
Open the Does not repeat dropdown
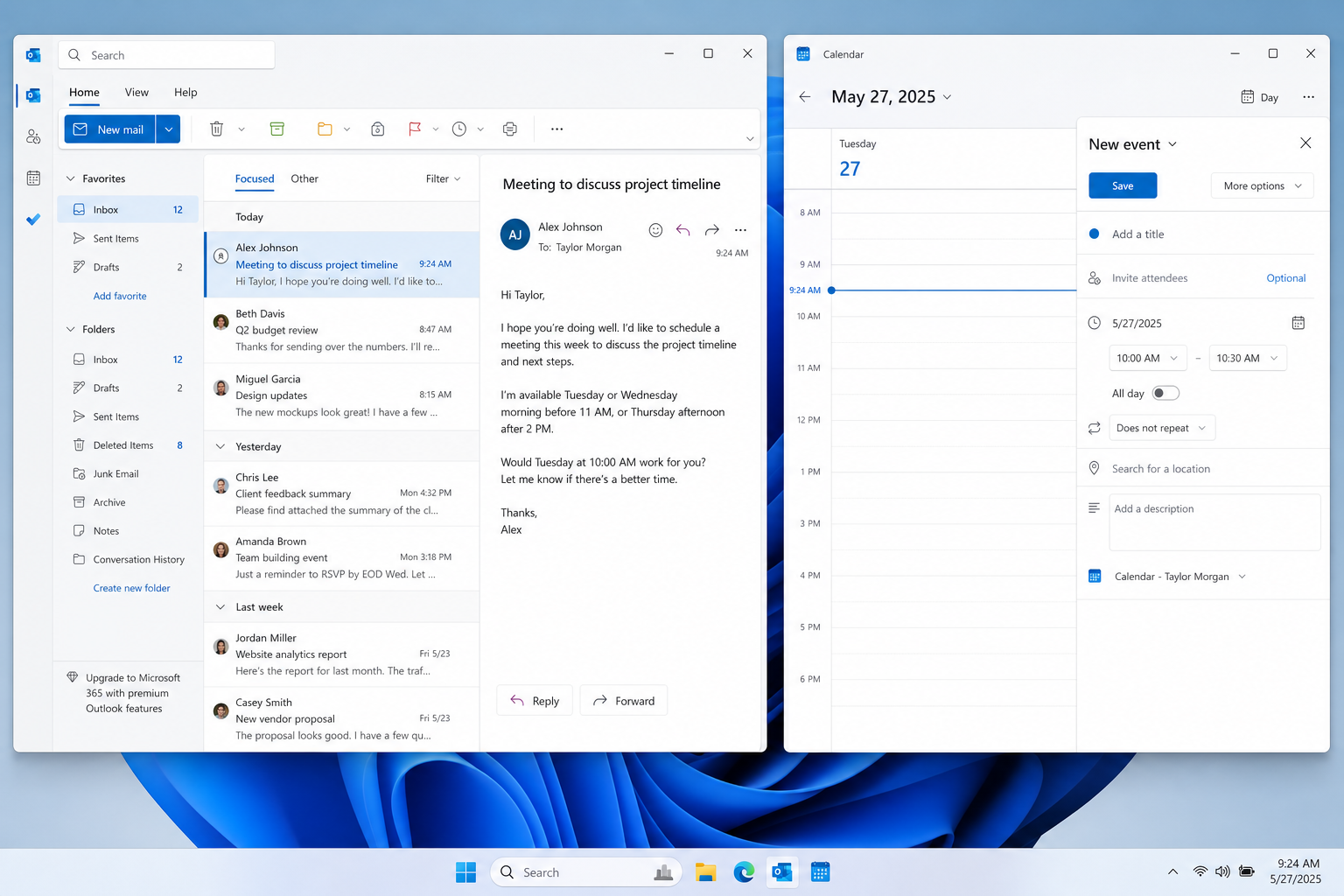(x=1162, y=428)
